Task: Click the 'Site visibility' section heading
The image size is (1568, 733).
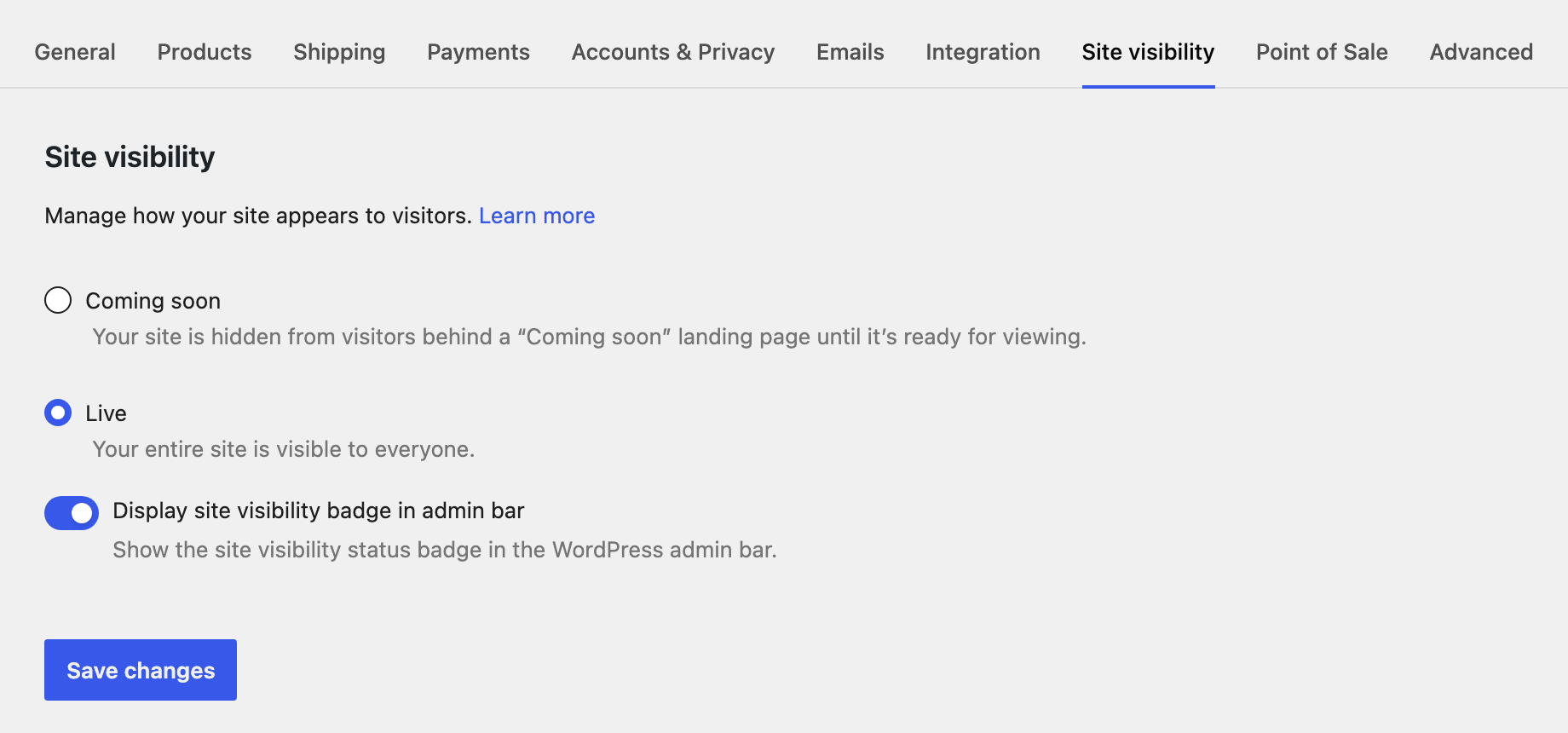Action: pyautogui.click(x=130, y=157)
